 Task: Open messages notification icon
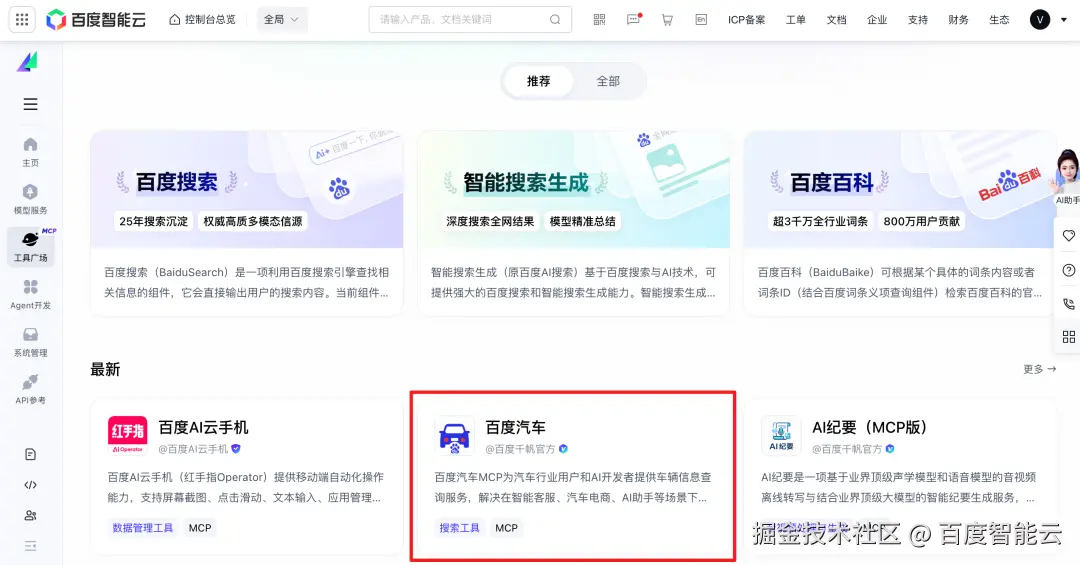point(634,20)
